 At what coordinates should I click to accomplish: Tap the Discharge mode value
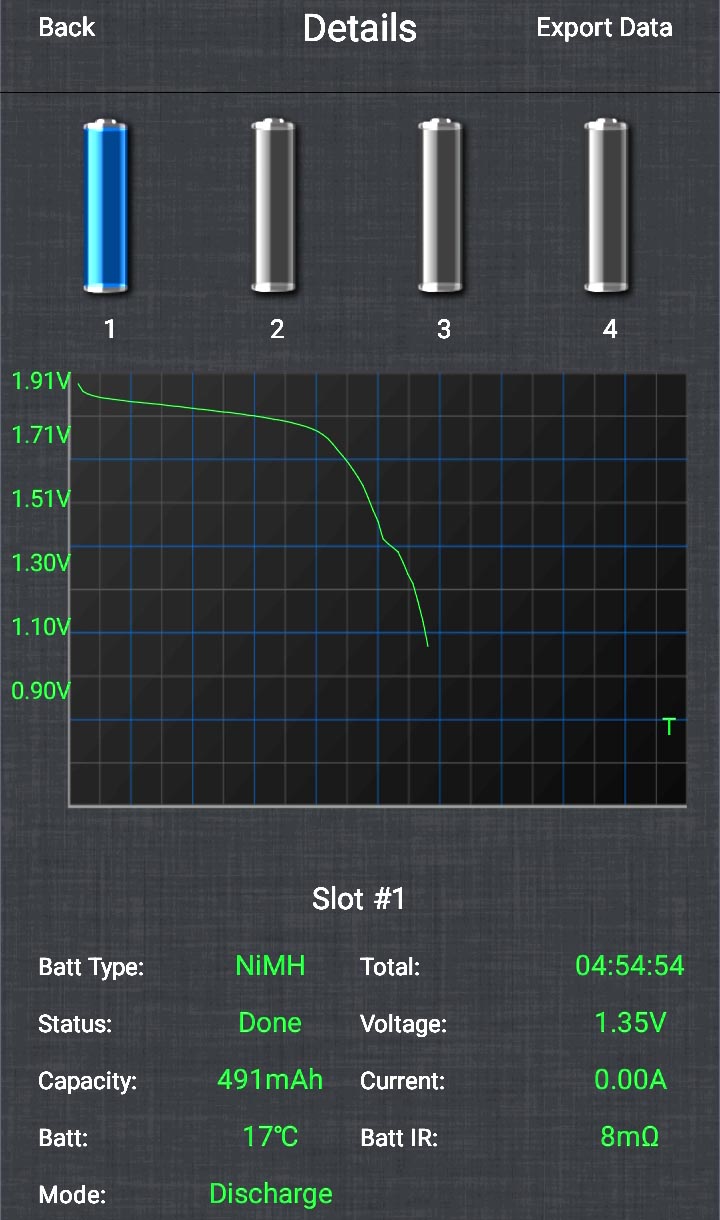pos(270,1193)
